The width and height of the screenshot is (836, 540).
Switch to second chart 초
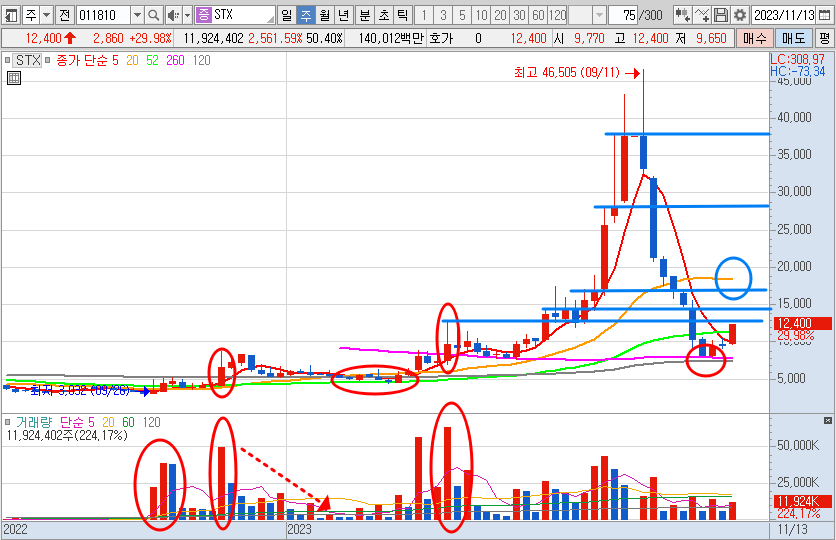(384, 15)
